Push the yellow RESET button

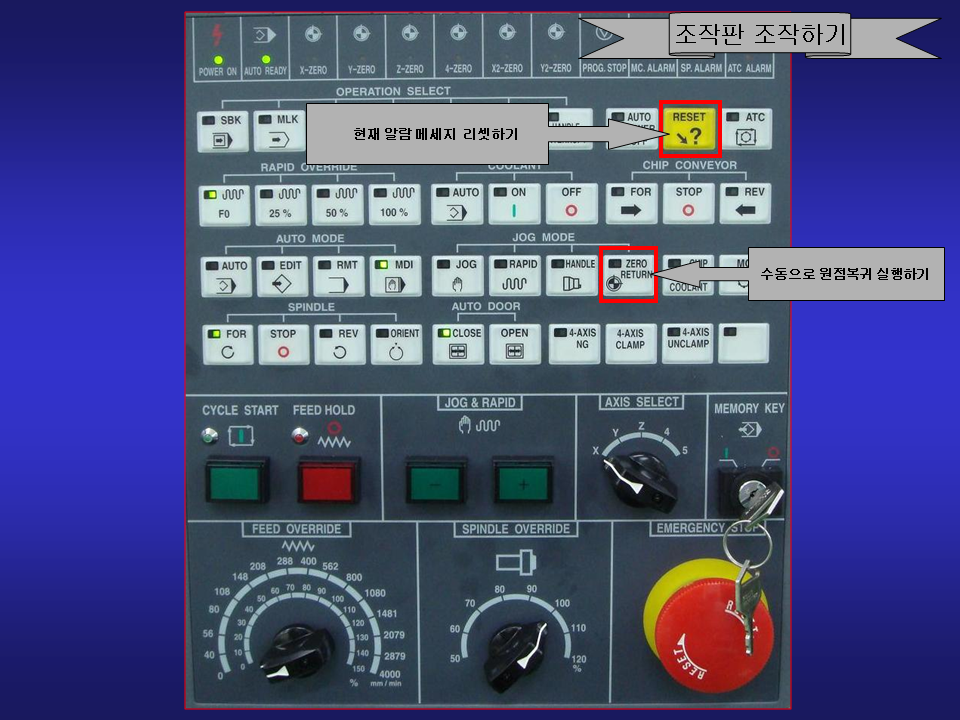click(x=689, y=129)
